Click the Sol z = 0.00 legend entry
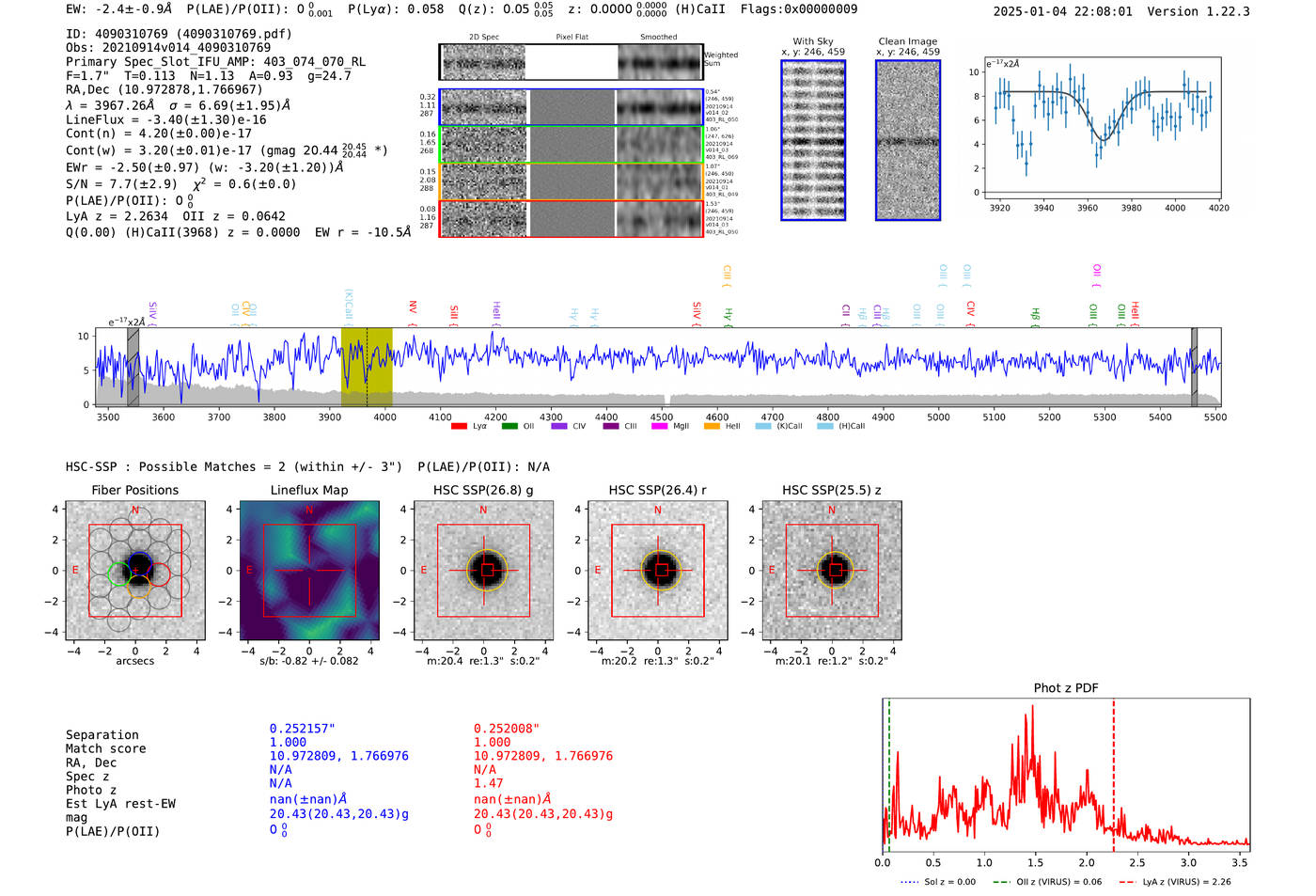This screenshot has height=896, width=1316. pos(938,882)
